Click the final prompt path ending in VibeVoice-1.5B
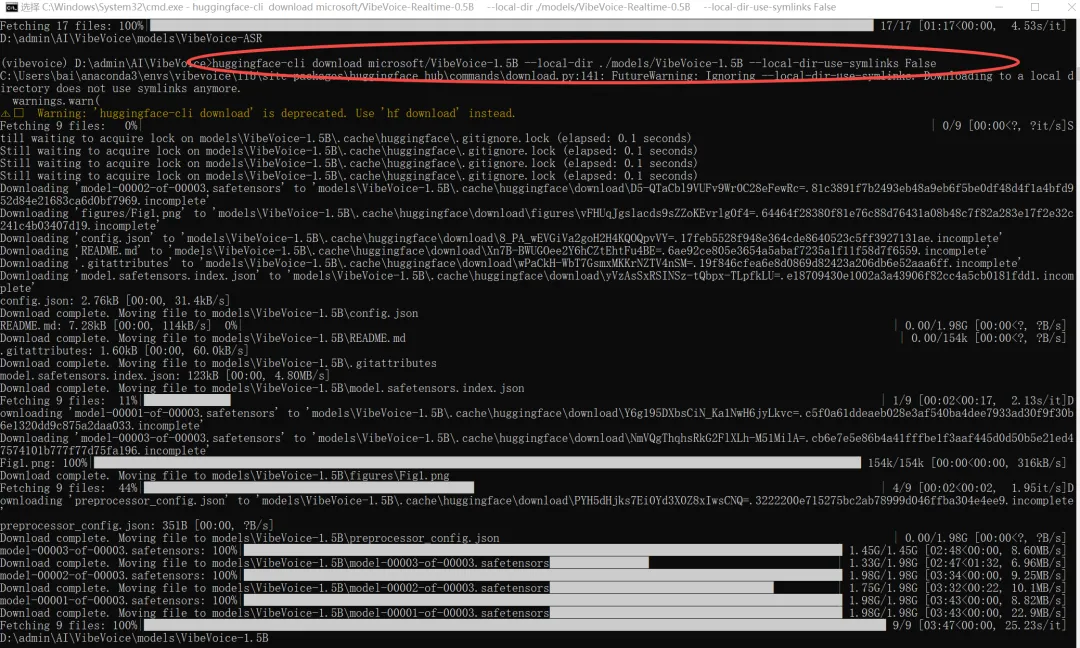The height and width of the screenshot is (648, 1080). click(134, 638)
